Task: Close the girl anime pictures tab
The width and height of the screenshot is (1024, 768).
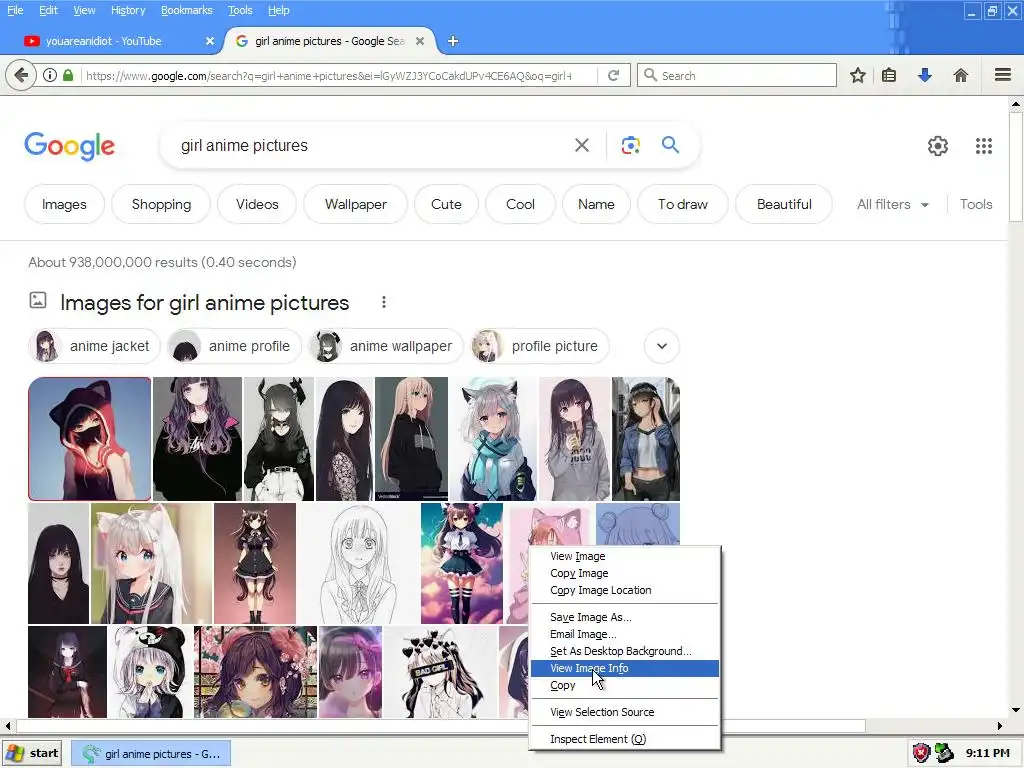Action: click(x=420, y=41)
